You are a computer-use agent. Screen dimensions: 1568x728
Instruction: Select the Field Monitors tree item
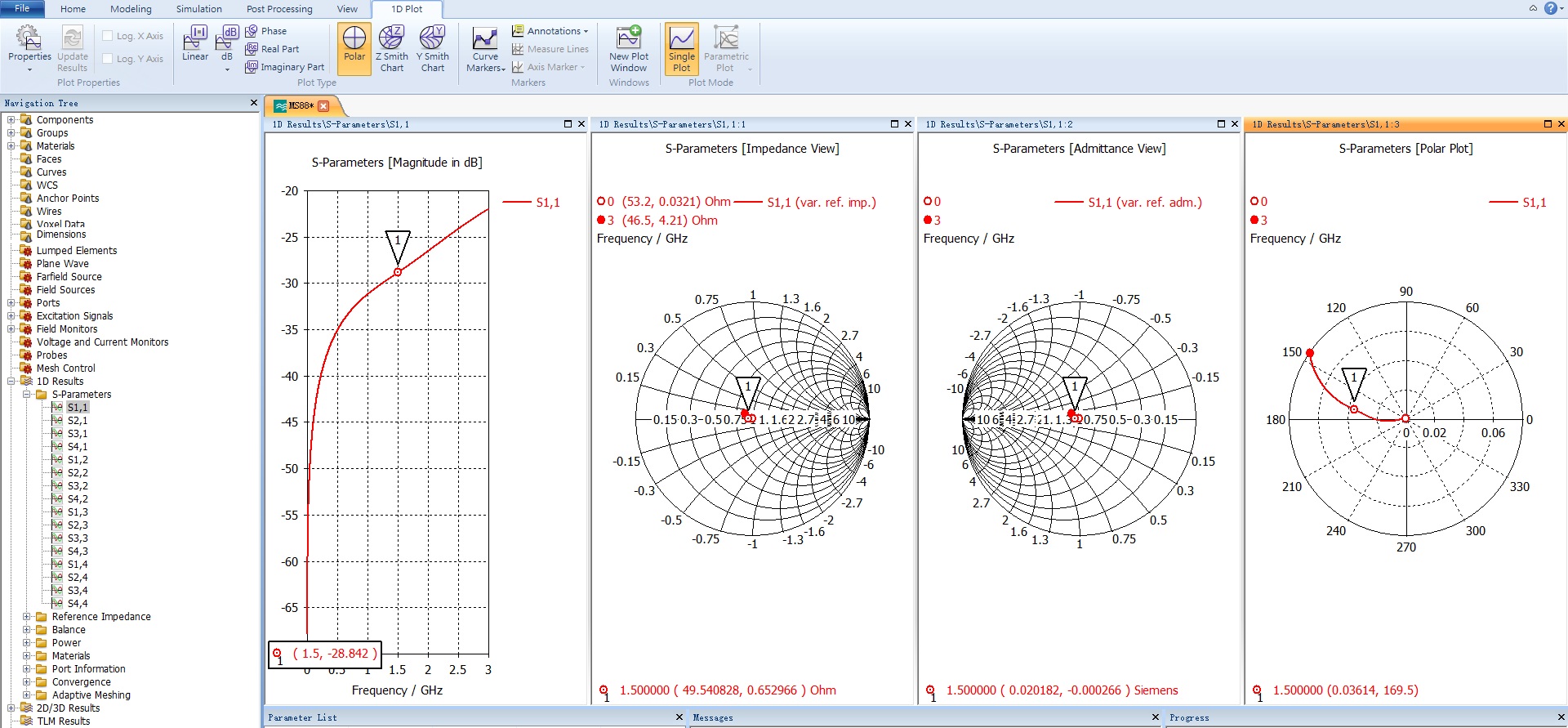(x=67, y=329)
